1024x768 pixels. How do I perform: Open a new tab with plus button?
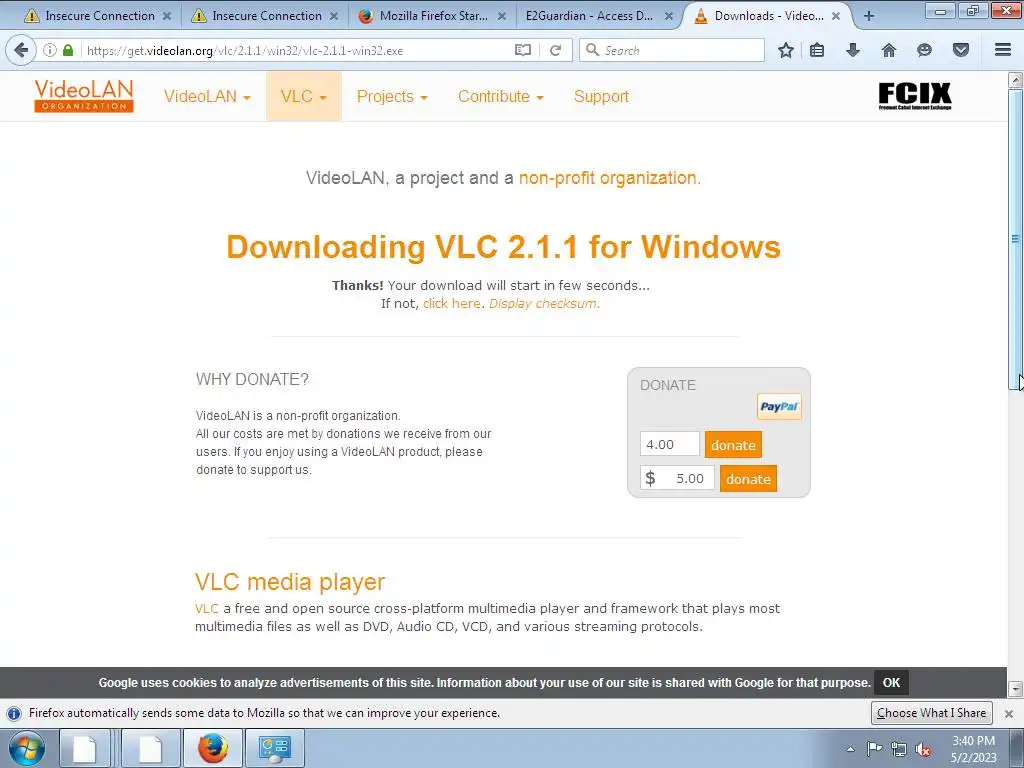pos(869,16)
